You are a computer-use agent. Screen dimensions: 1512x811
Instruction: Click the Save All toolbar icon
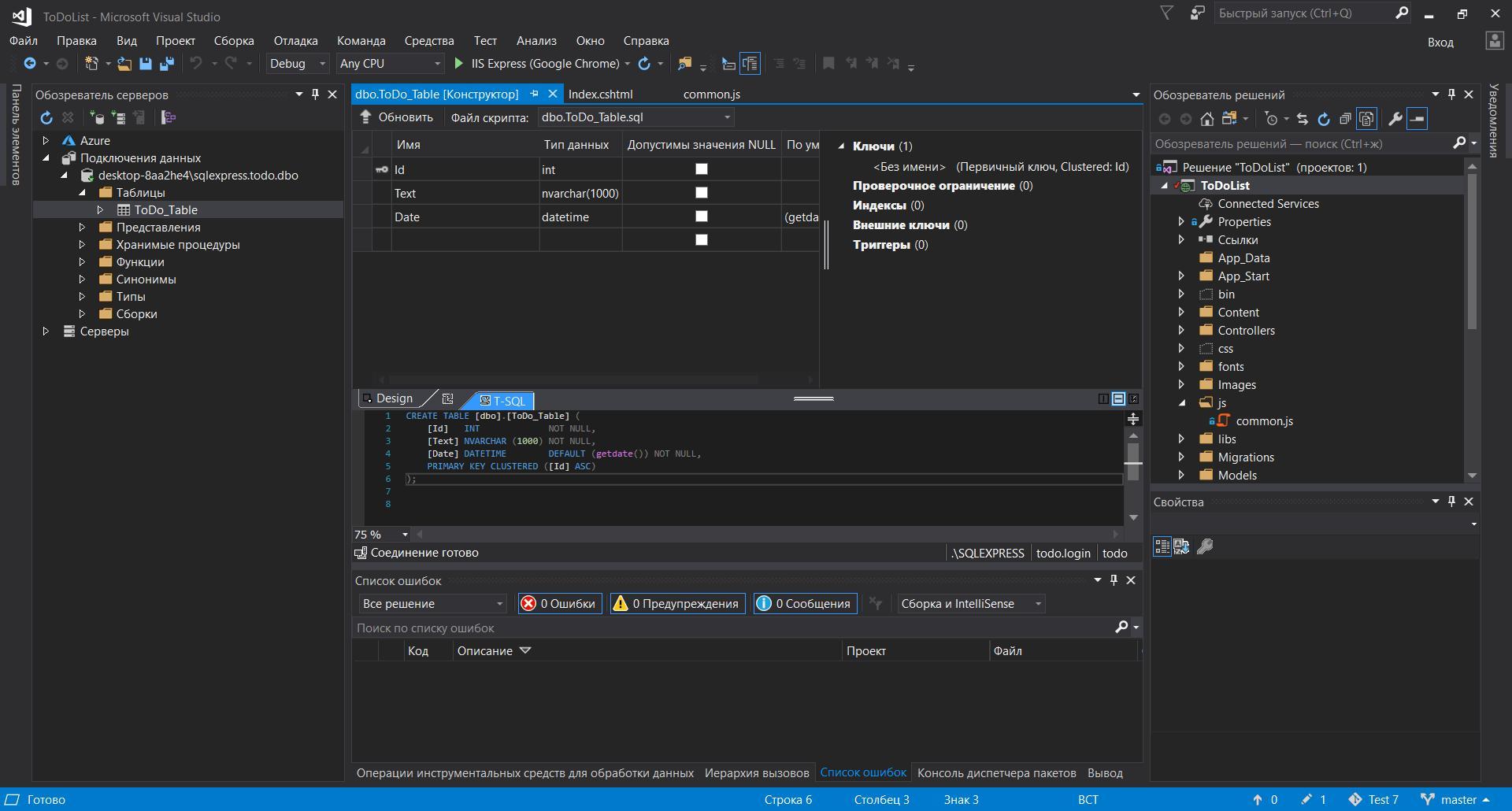pyautogui.click(x=166, y=64)
